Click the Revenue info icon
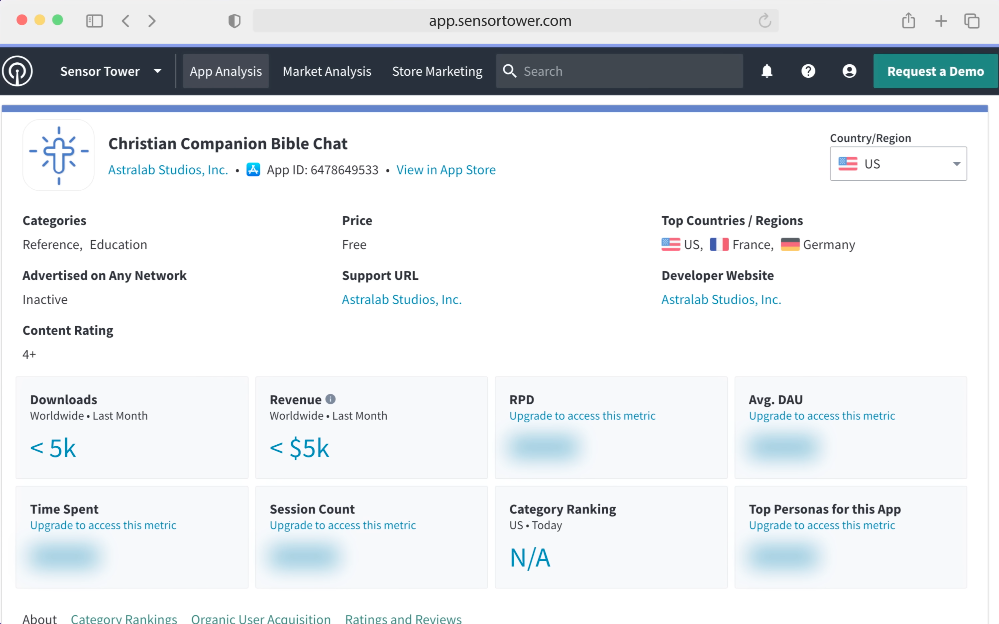This screenshot has width=999, height=624. [331, 399]
